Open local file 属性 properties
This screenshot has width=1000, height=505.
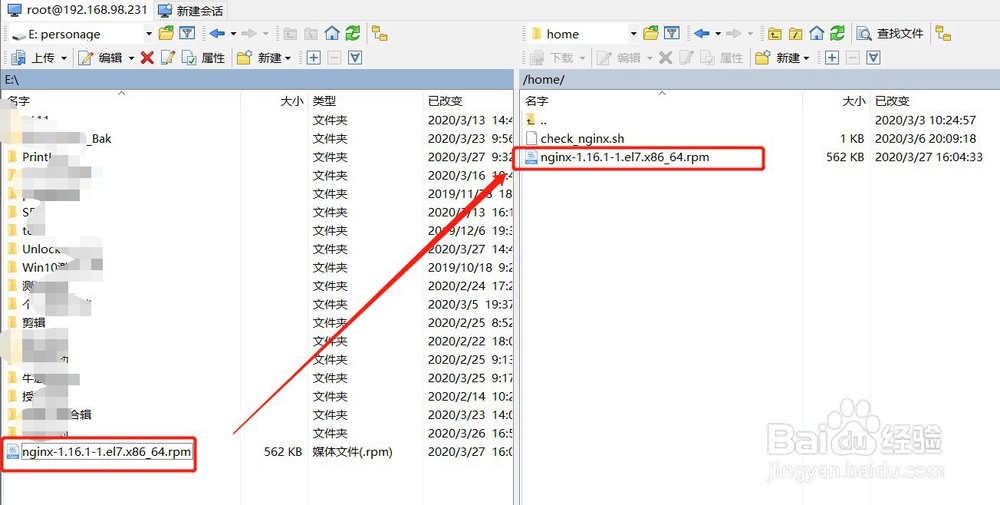[203, 58]
